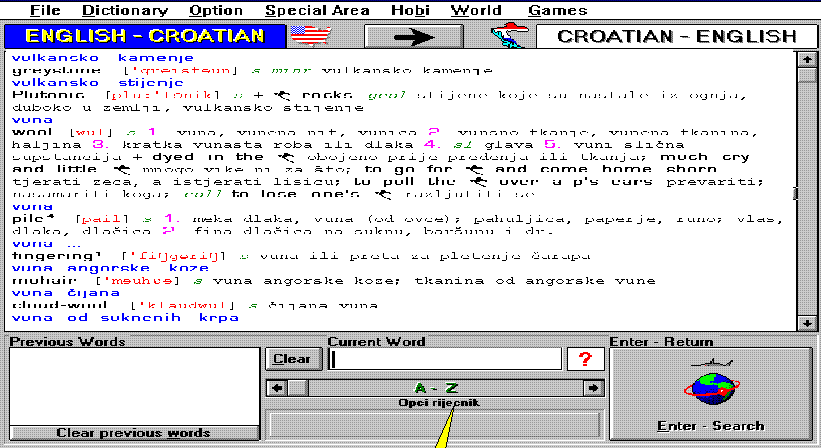Expand the Option menu
Image resolution: width=821 pixels, height=448 pixels.
click(x=216, y=11)
